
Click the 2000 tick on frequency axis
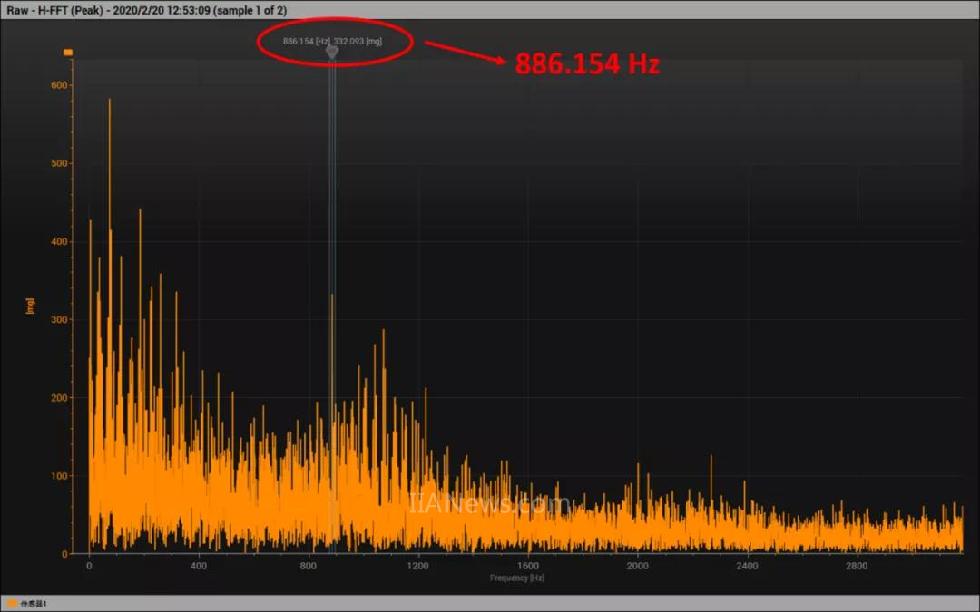(x=637, y=566)
